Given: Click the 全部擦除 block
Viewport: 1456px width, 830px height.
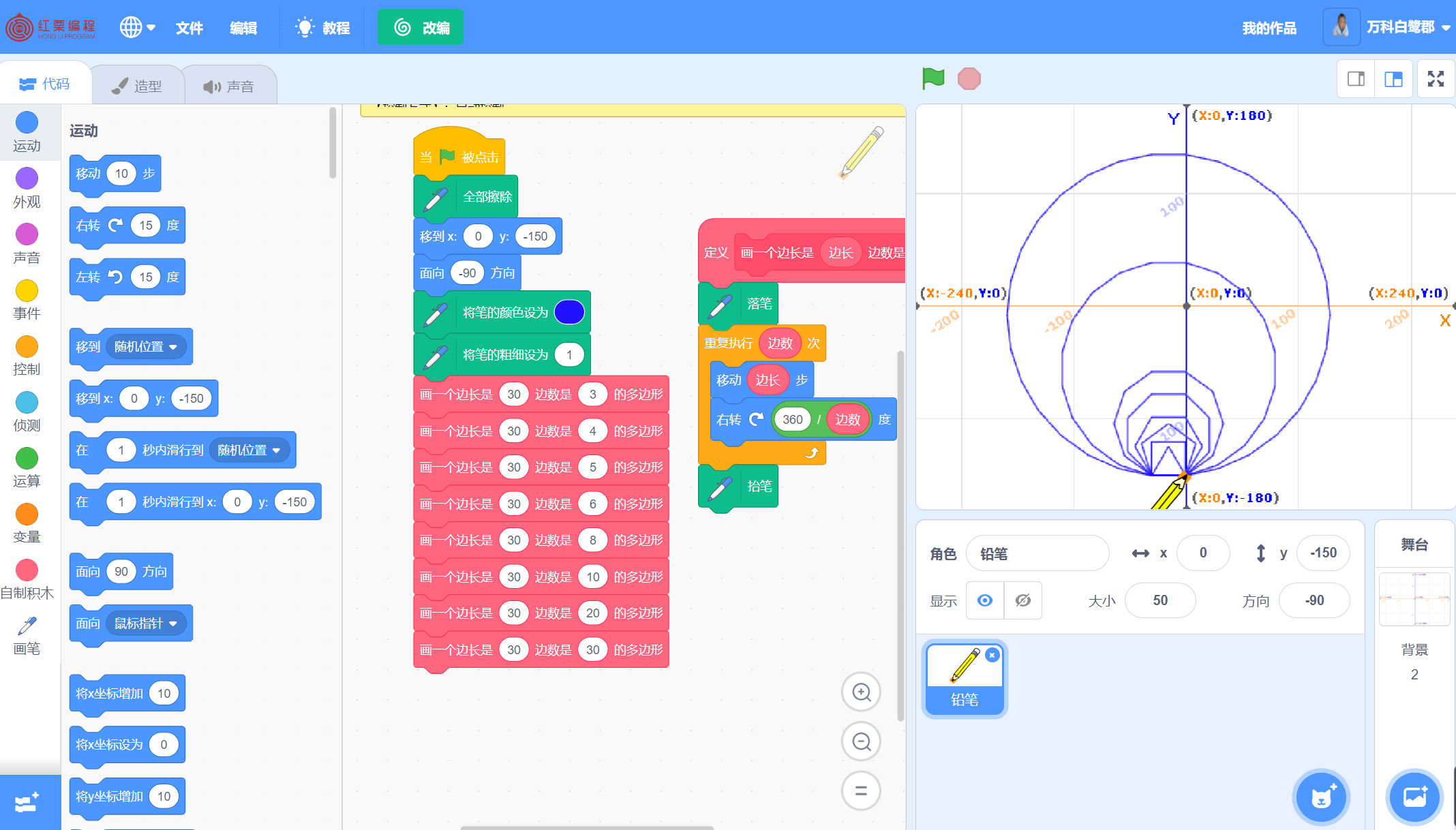Looking at the screenshot, I should (466, 197).
